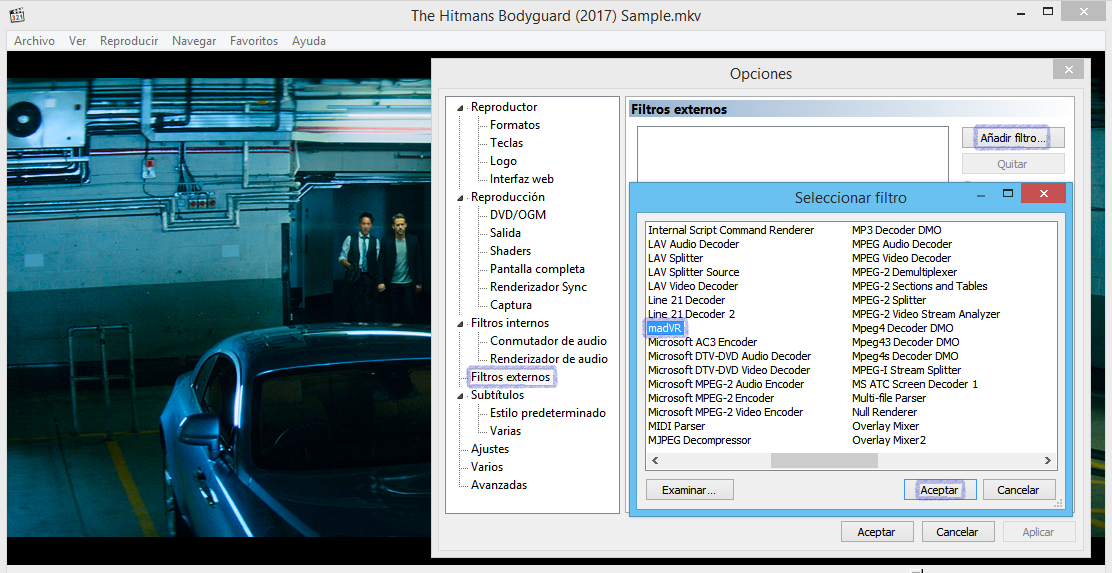
Task: Select DVD/OGM in options tree
Action: pos(518,215)
